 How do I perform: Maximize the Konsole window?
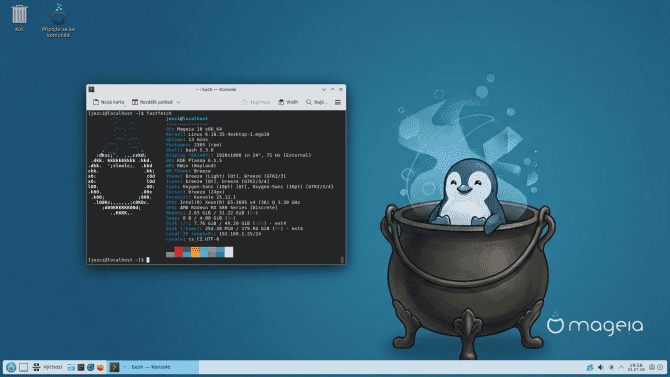332,89
